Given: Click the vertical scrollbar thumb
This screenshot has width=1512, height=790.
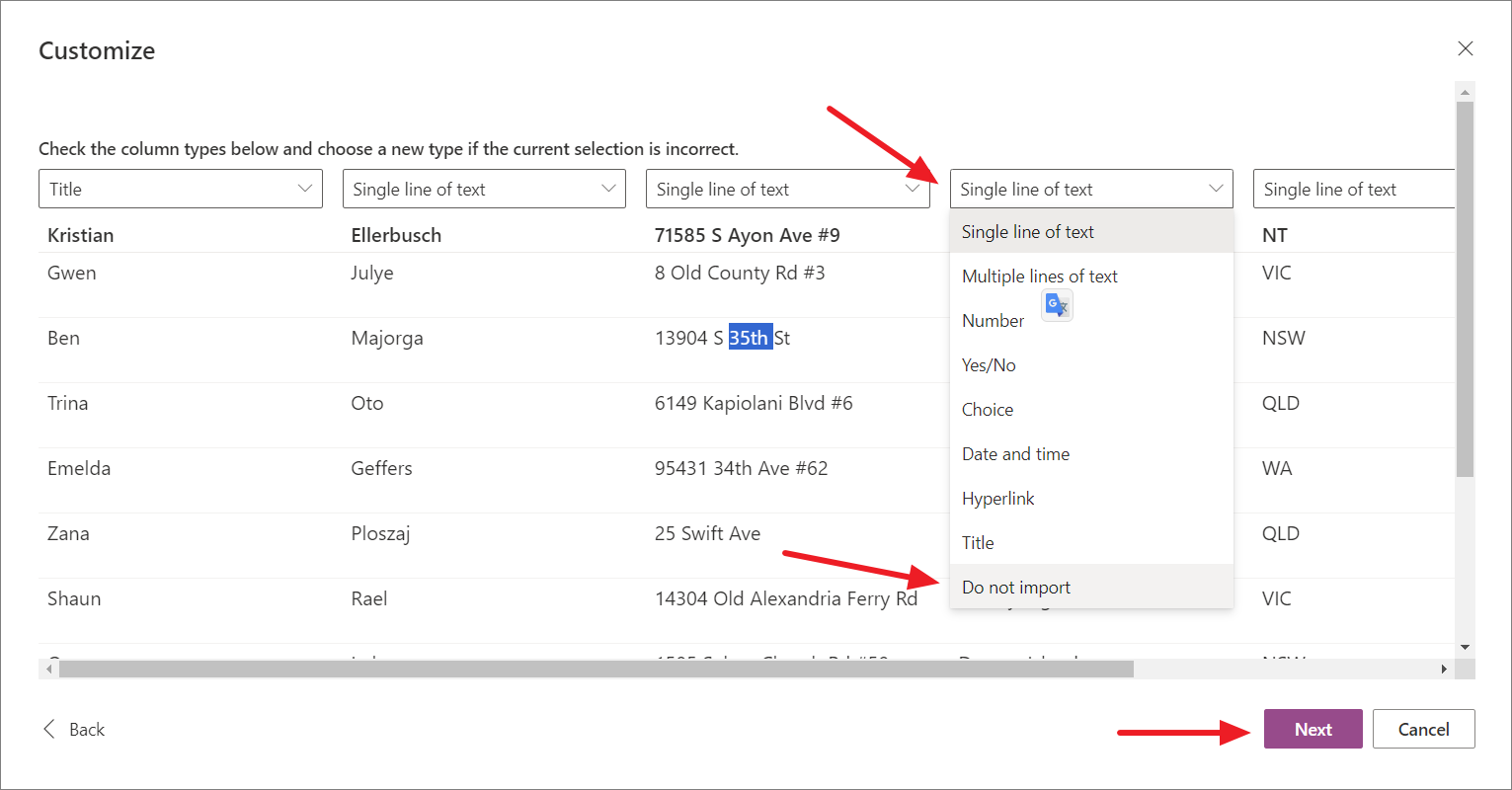Looking at the screenshot, I should point(1466,288).
